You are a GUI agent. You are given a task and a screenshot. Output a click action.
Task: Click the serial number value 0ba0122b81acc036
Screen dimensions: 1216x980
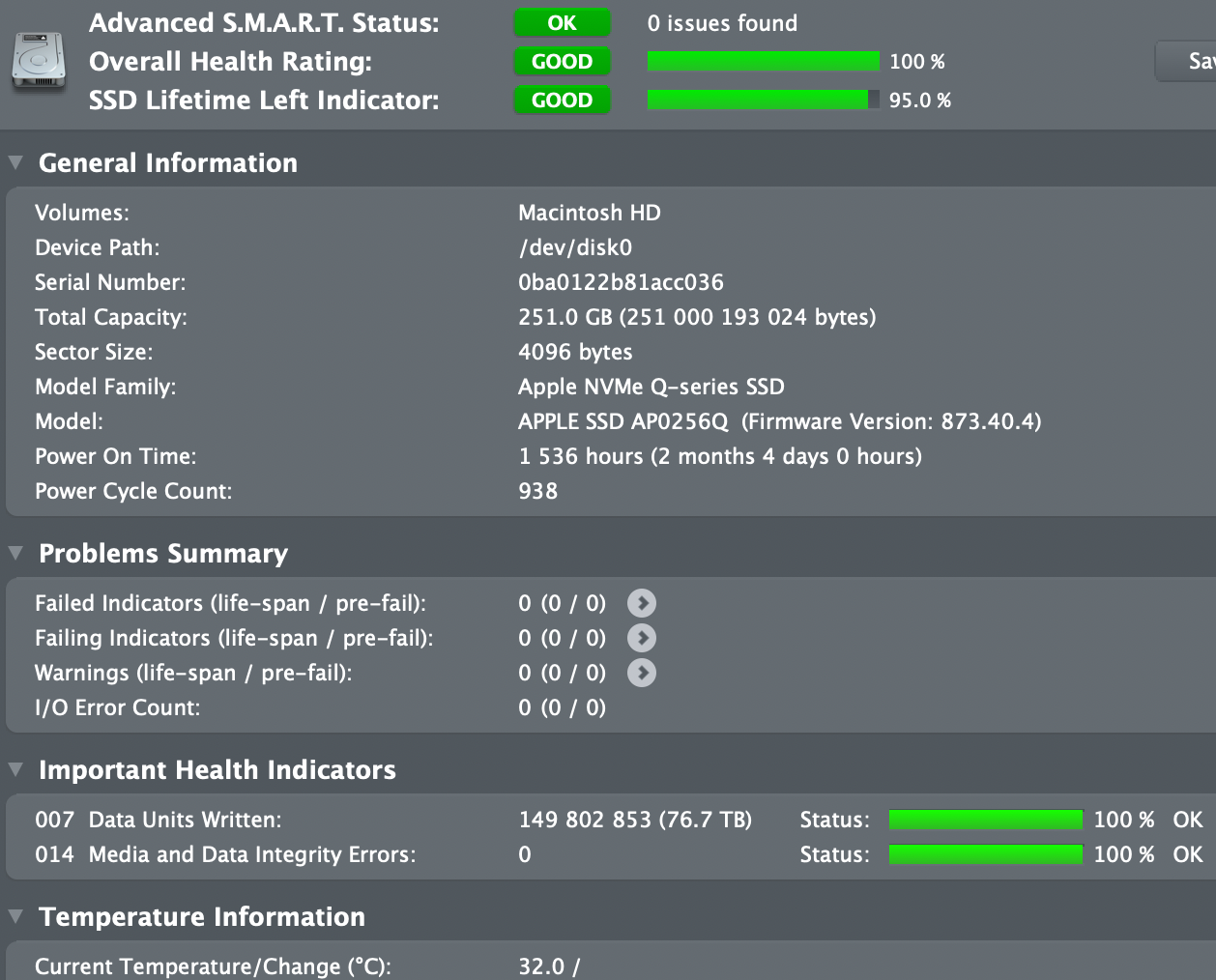coord(621,282)
